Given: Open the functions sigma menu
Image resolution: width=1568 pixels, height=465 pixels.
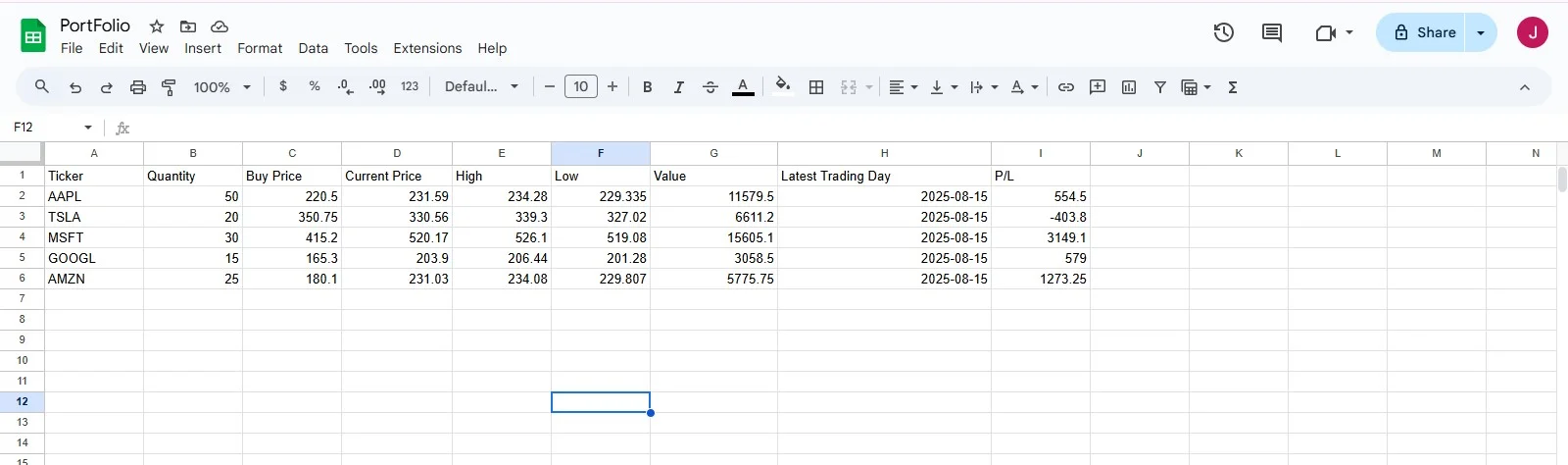Looking at the screenshot, I should [x=1233, y=87].
